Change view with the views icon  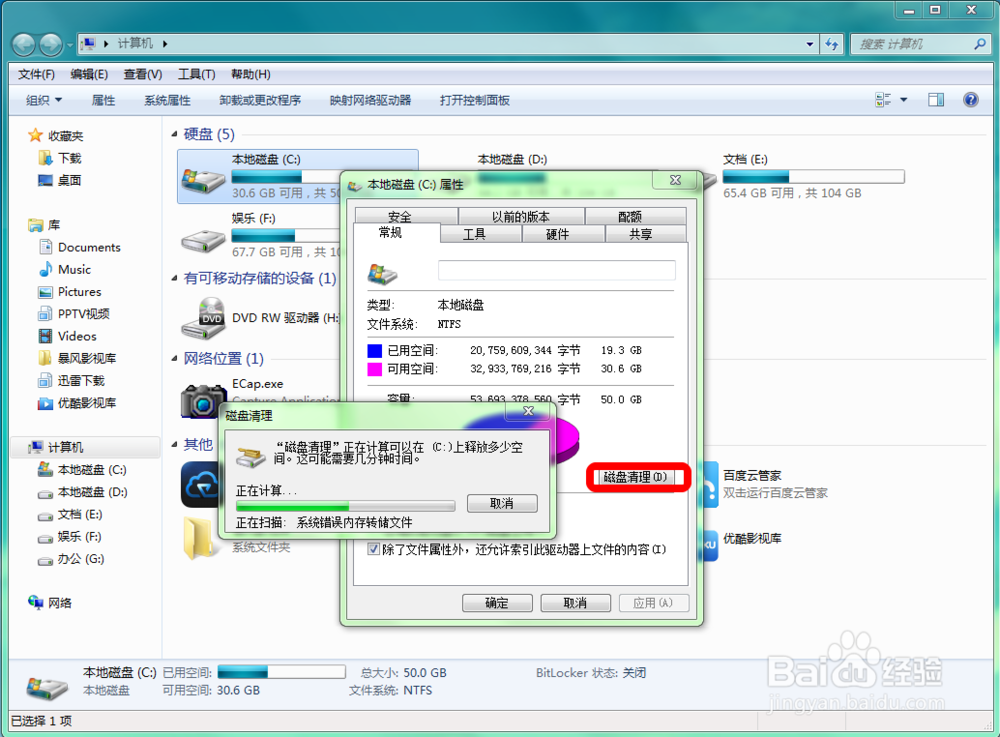click(883, 99)
